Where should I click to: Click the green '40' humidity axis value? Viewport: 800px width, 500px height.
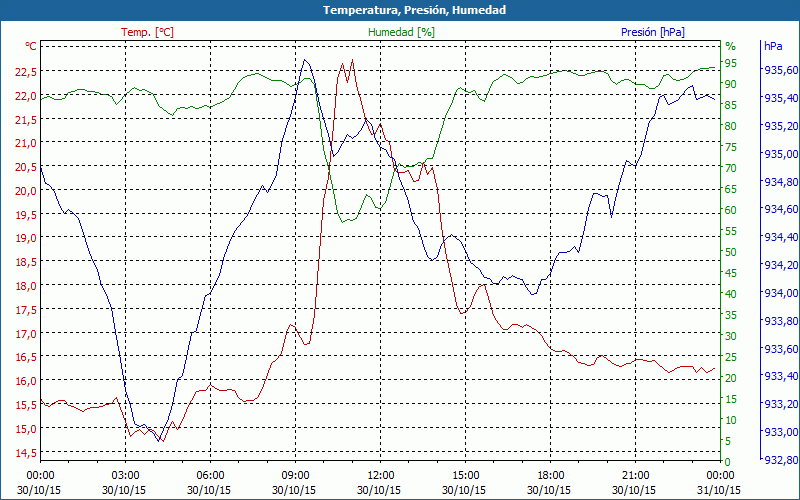731,294
